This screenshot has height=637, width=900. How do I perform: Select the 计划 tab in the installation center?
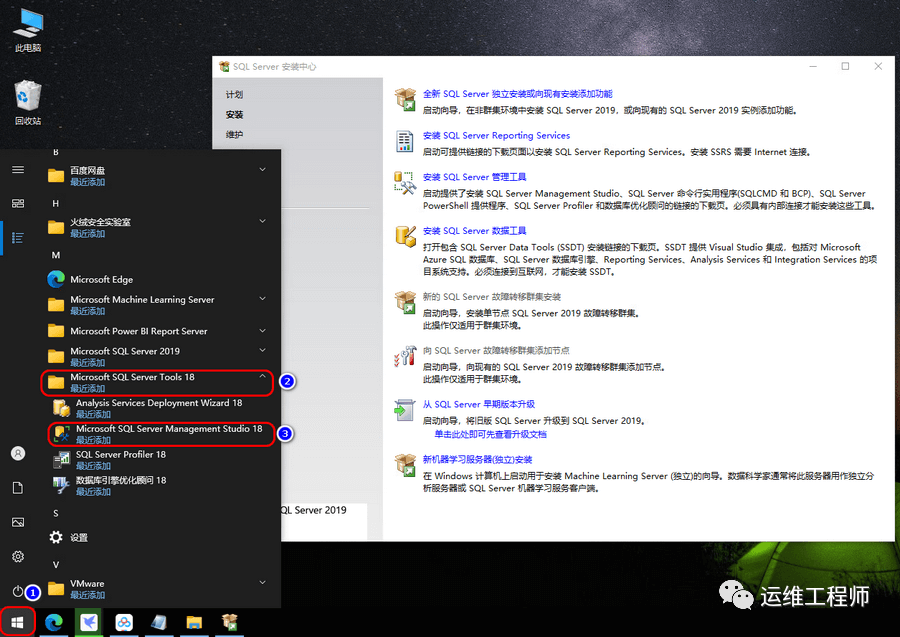tap(234, 95)
